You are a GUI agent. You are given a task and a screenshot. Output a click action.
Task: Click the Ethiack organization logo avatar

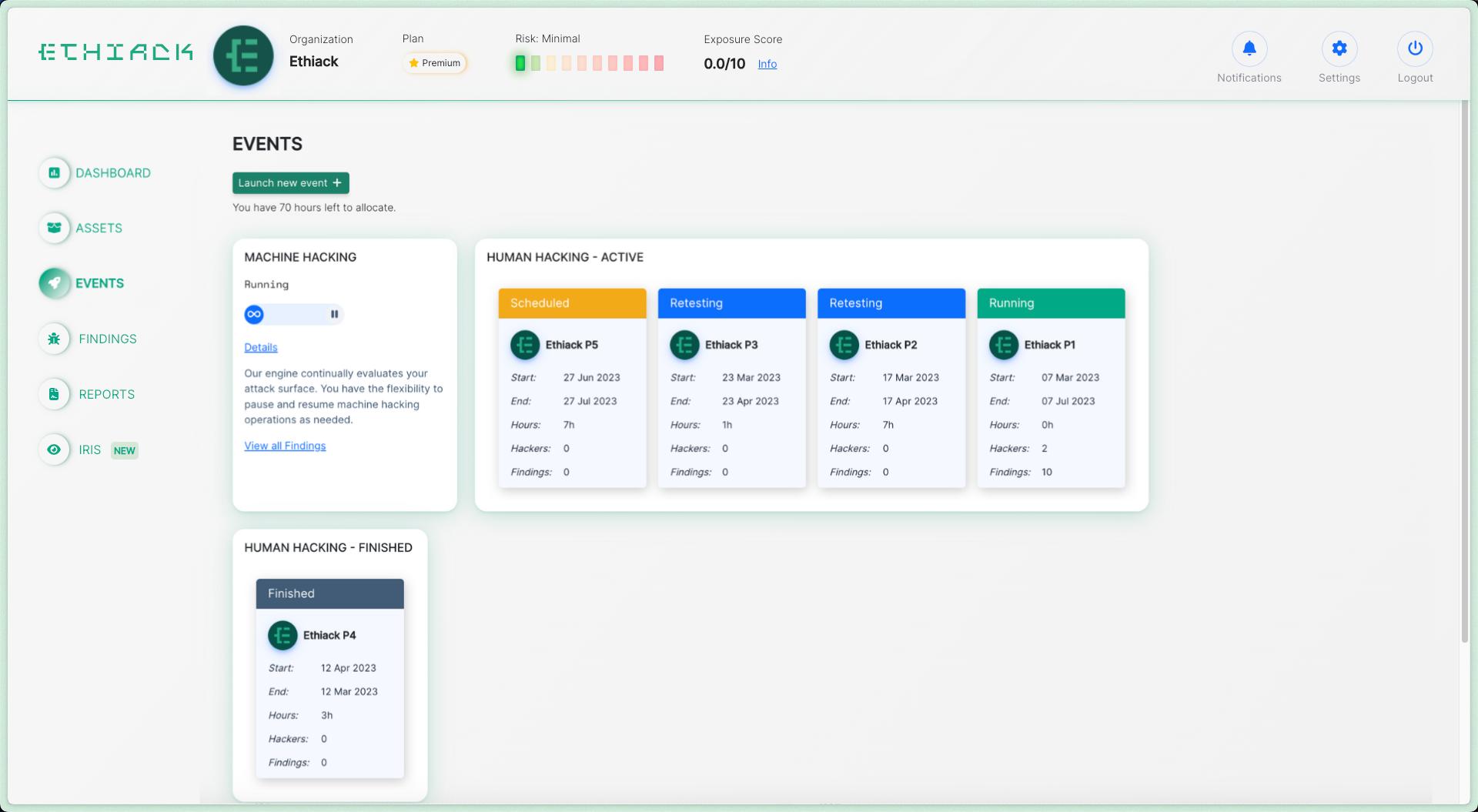pos(243,56)
